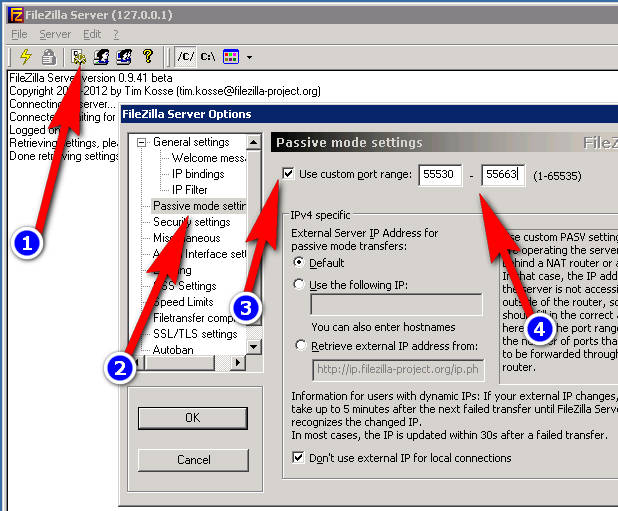Image resolution: width=618 pixels, height=511 pixels.
Task: Click the tree scroll down arrow
Action: [254, 347]
